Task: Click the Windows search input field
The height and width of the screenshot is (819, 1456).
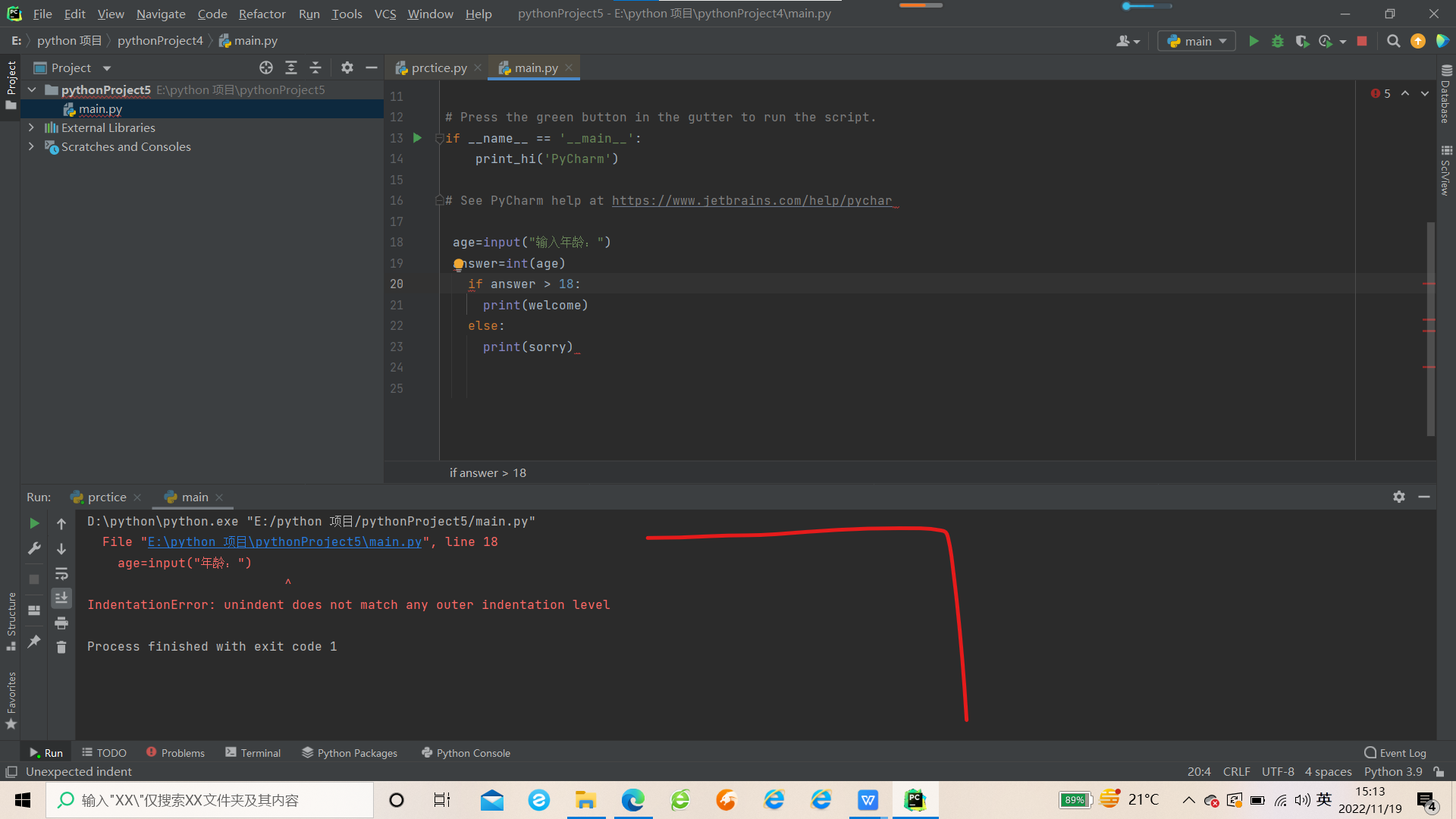Action: click(209, 800)
